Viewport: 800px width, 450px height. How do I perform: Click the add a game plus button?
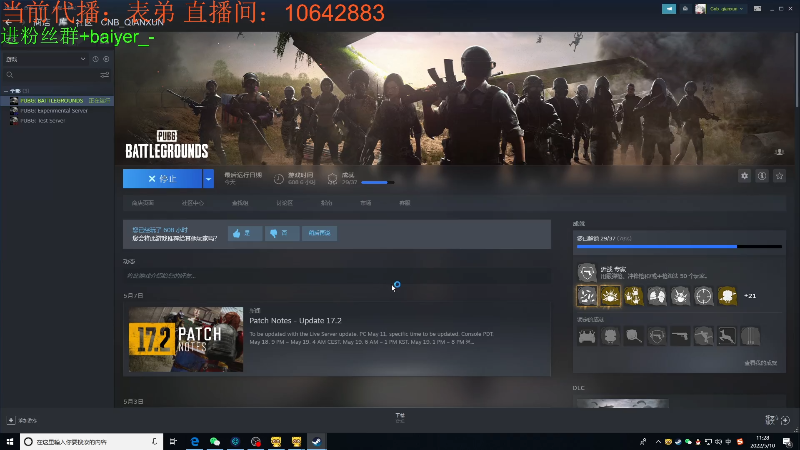11,420
